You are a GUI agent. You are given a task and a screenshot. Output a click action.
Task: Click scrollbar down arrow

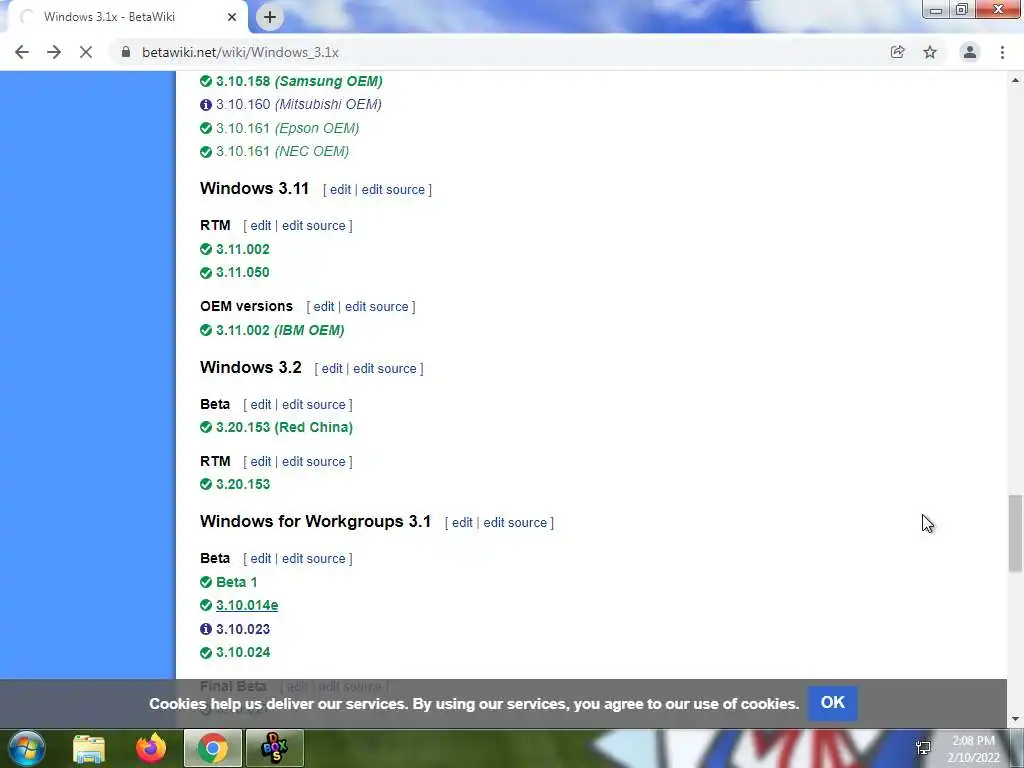coord(1015,719)
